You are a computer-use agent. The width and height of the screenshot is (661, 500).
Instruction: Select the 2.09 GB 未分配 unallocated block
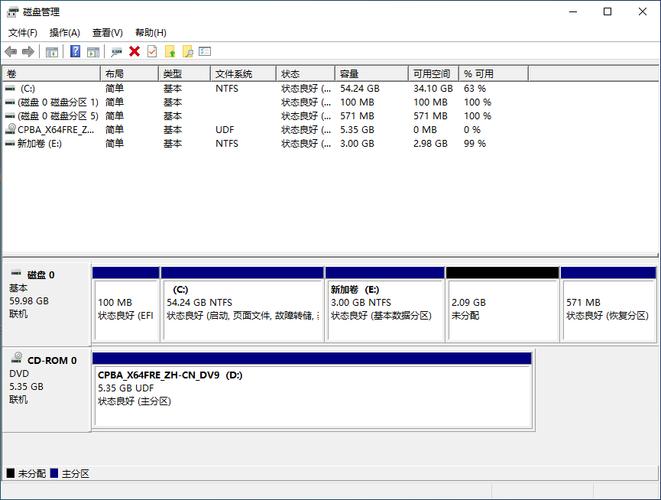tap(502, 304)
